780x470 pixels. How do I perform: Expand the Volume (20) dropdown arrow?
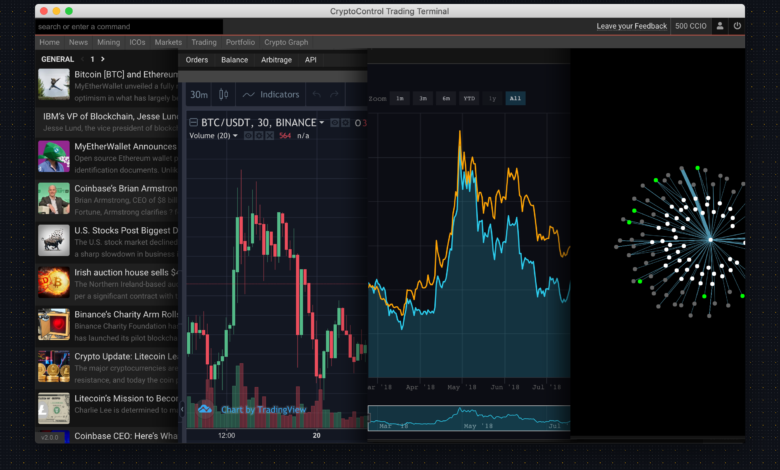[235, 135]
